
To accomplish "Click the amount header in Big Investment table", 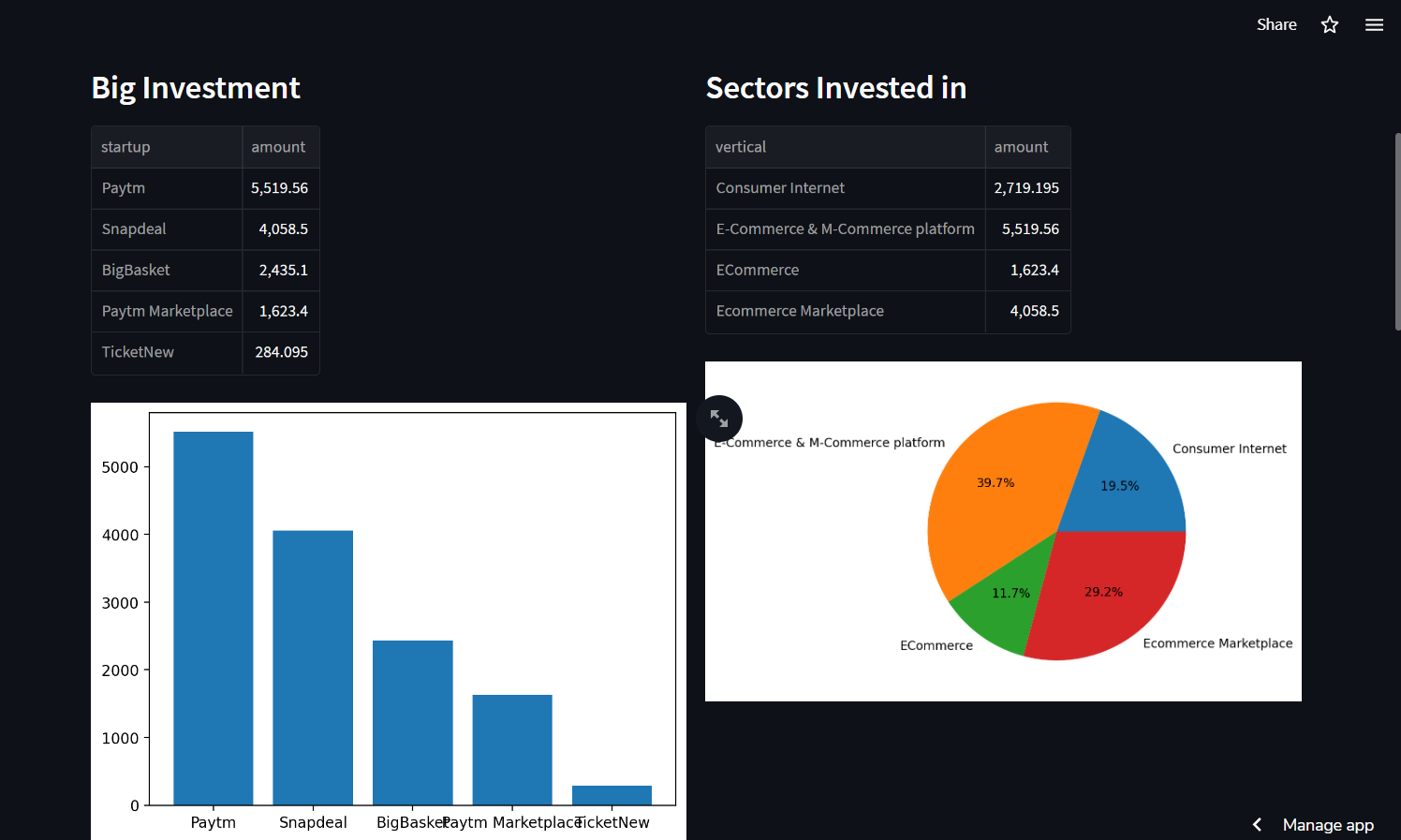I will point(280,147).
